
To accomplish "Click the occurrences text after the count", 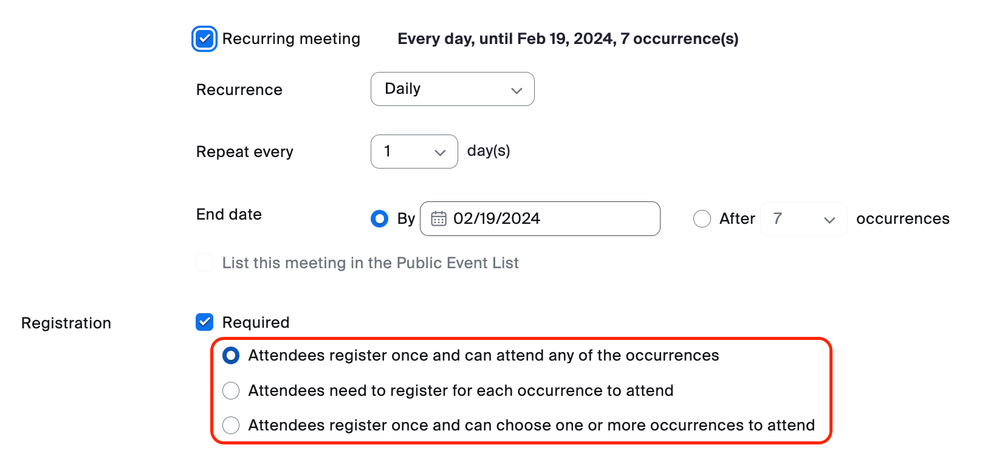I will point(902,219).
